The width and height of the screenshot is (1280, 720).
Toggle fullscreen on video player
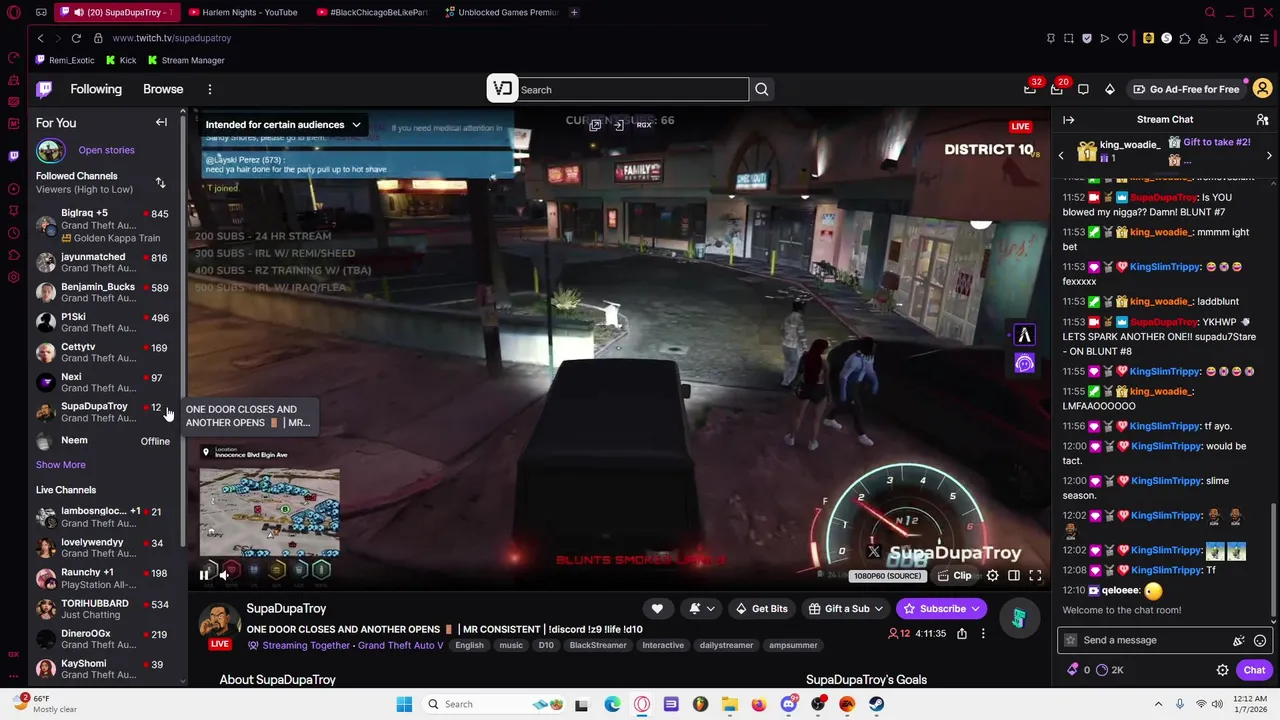[1035, 575]
